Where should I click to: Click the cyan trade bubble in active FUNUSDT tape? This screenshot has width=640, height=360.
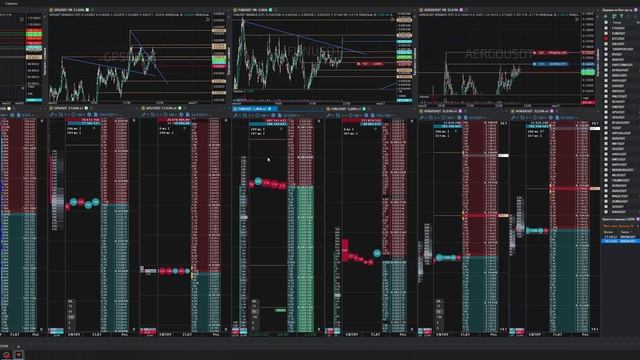coord(258,181)
